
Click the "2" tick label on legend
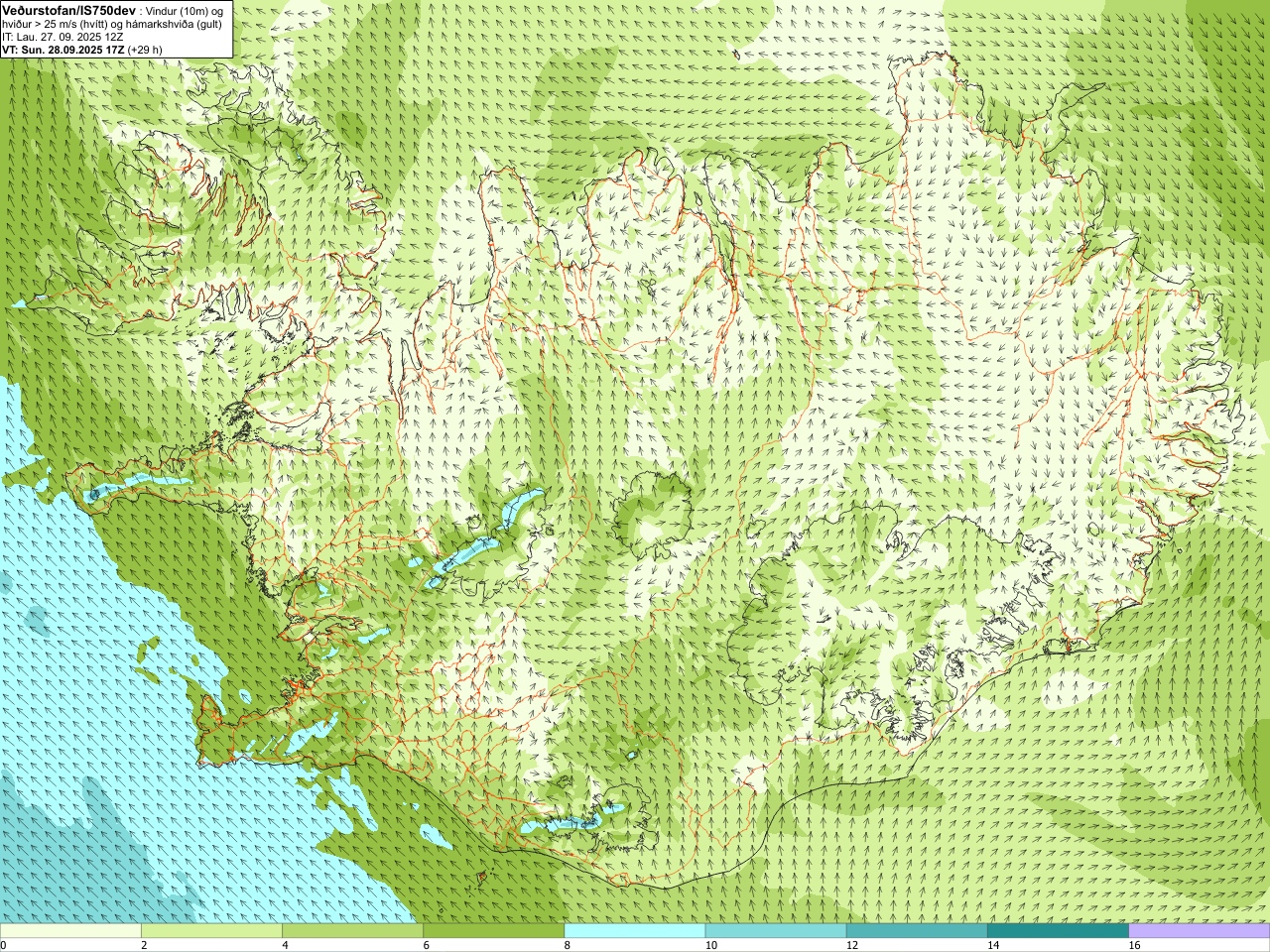point(144,945)
